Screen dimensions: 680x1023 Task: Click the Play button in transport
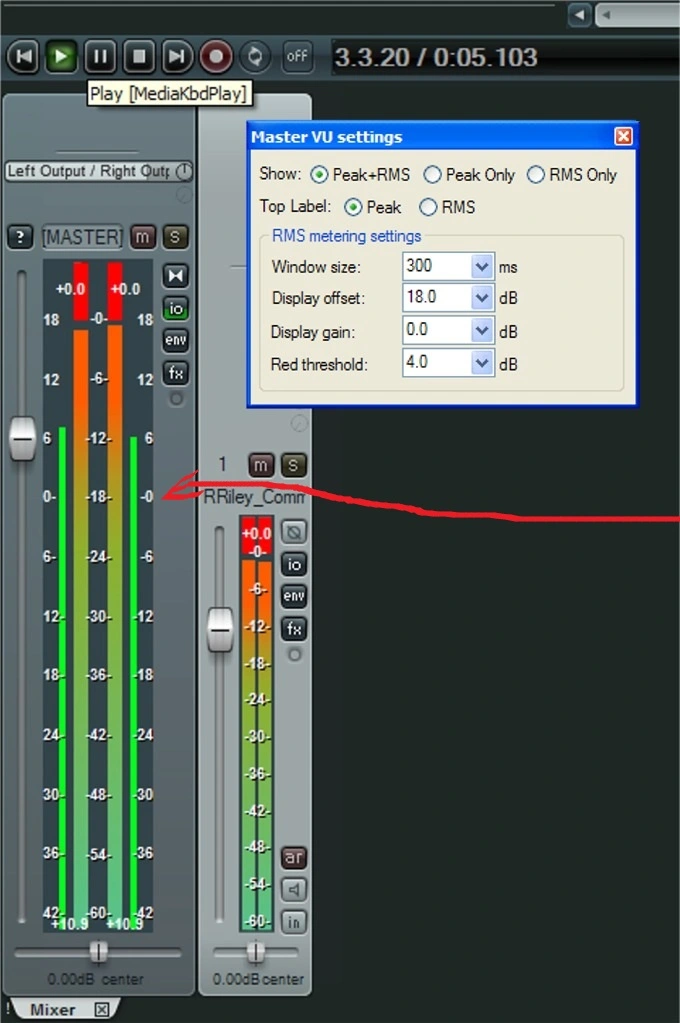(x=62, y=56)
